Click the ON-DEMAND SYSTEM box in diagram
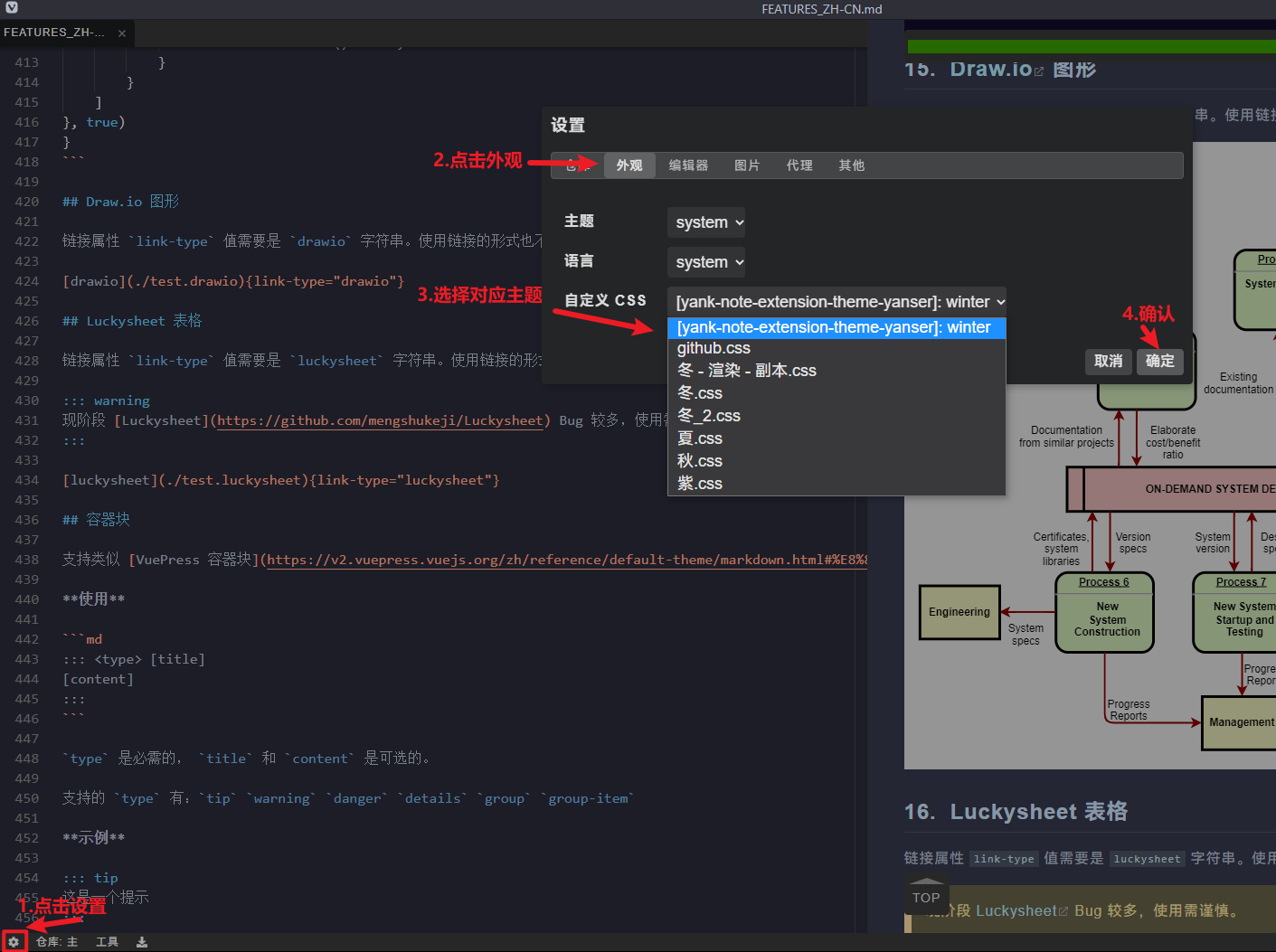This screenshot has height=952, width=1276. point(1172,489)
